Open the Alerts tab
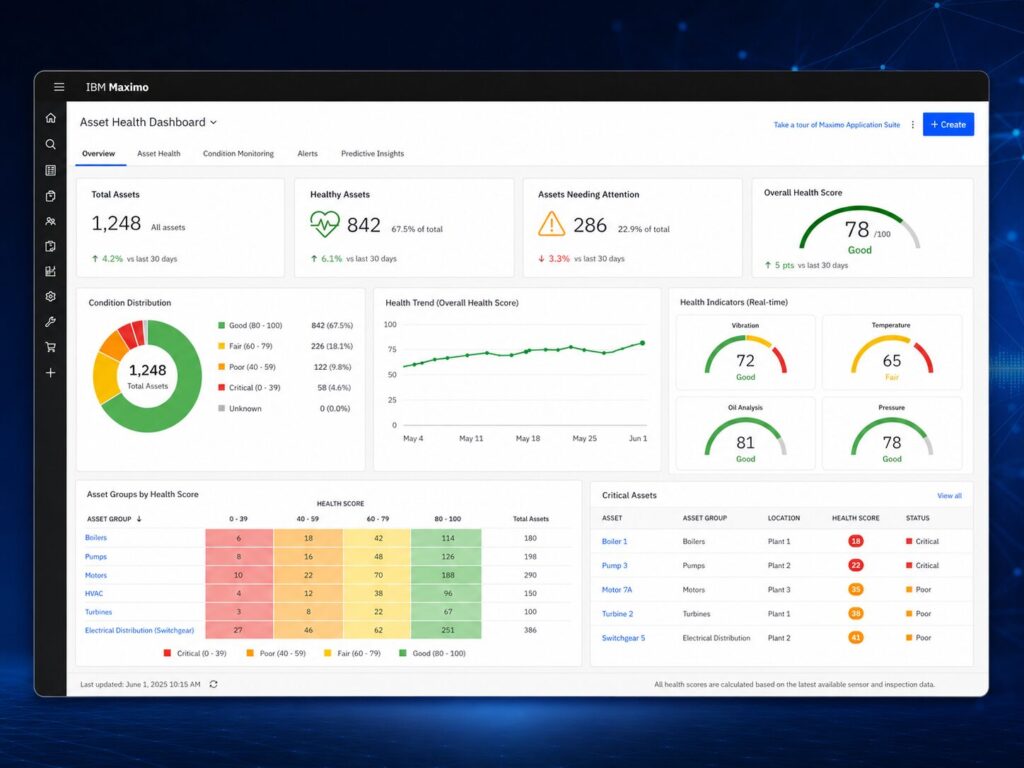 pyautogui.click(x=308, y=153)
